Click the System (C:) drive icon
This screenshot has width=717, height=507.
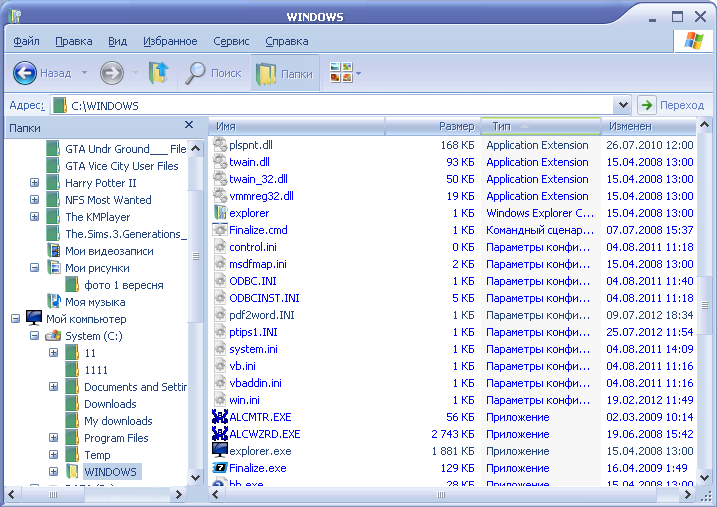[x=53, y=336]
